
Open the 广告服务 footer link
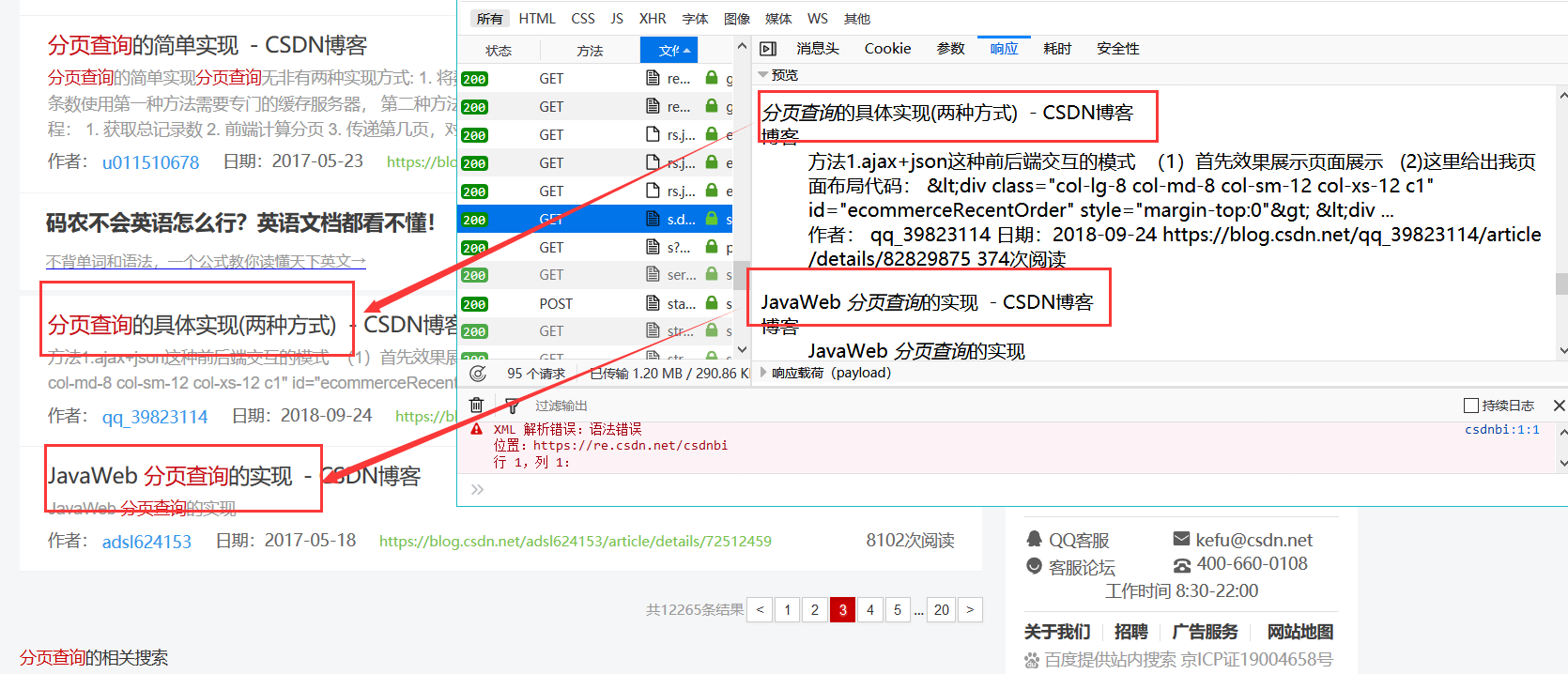(x=1206, y=632)
